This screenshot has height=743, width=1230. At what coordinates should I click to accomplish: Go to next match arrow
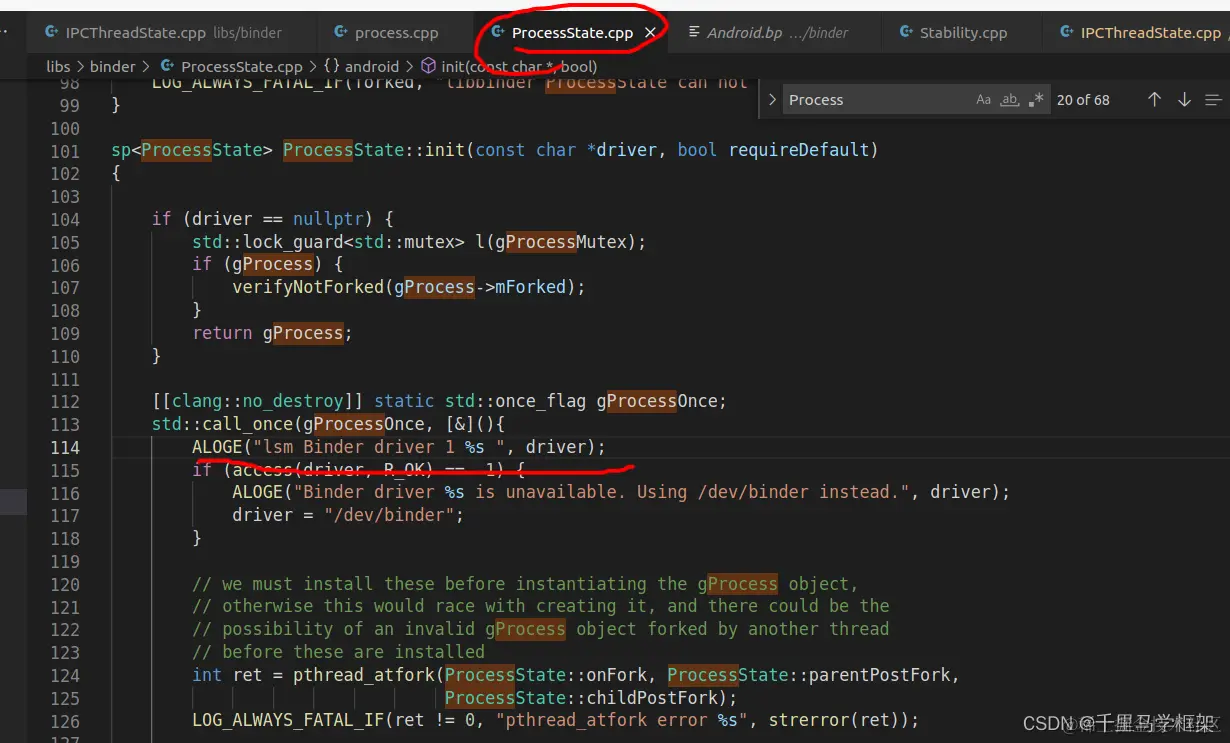click(x=1184, y=100)
